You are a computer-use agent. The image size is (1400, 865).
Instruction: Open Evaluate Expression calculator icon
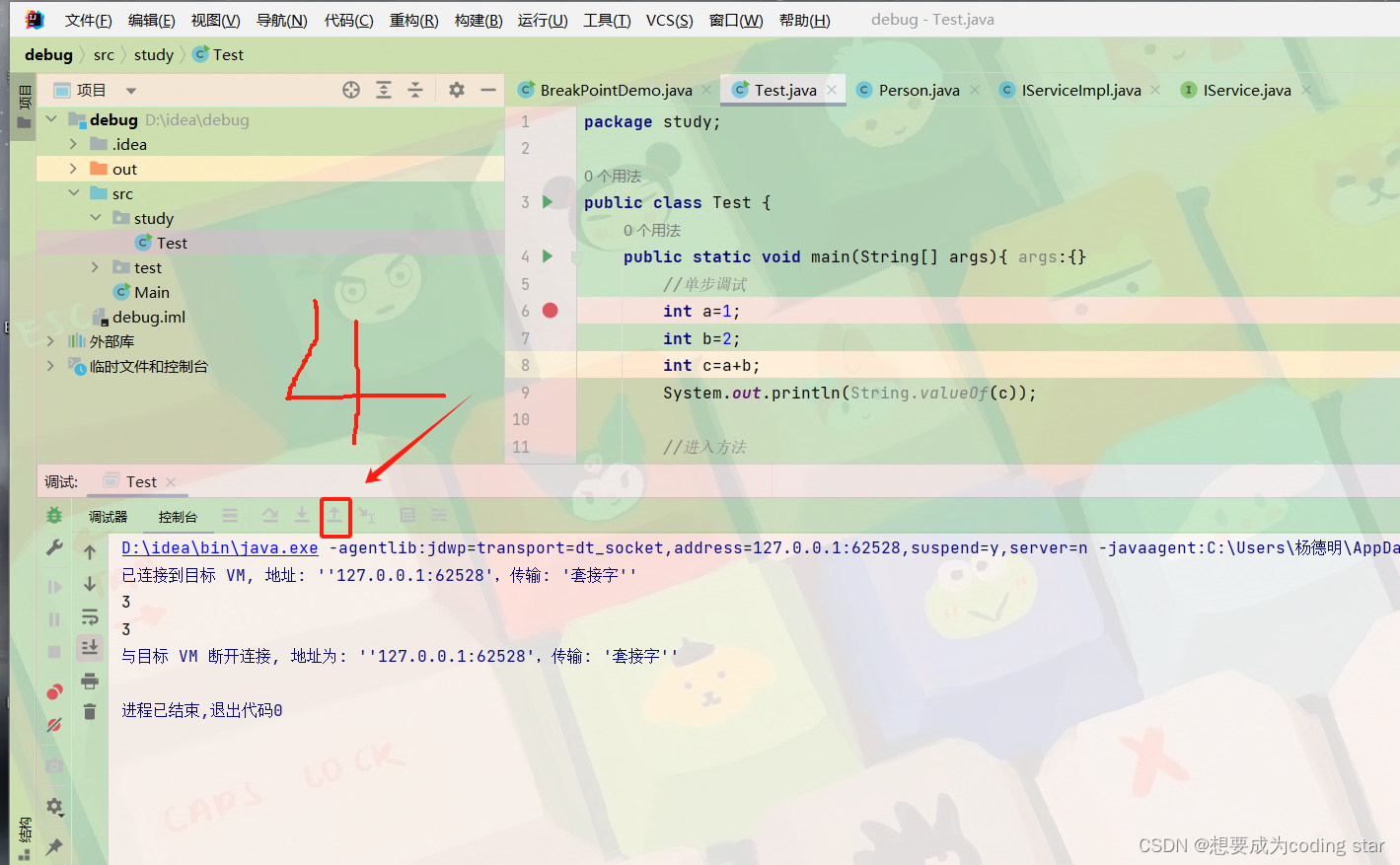click(x=407, y=515)
